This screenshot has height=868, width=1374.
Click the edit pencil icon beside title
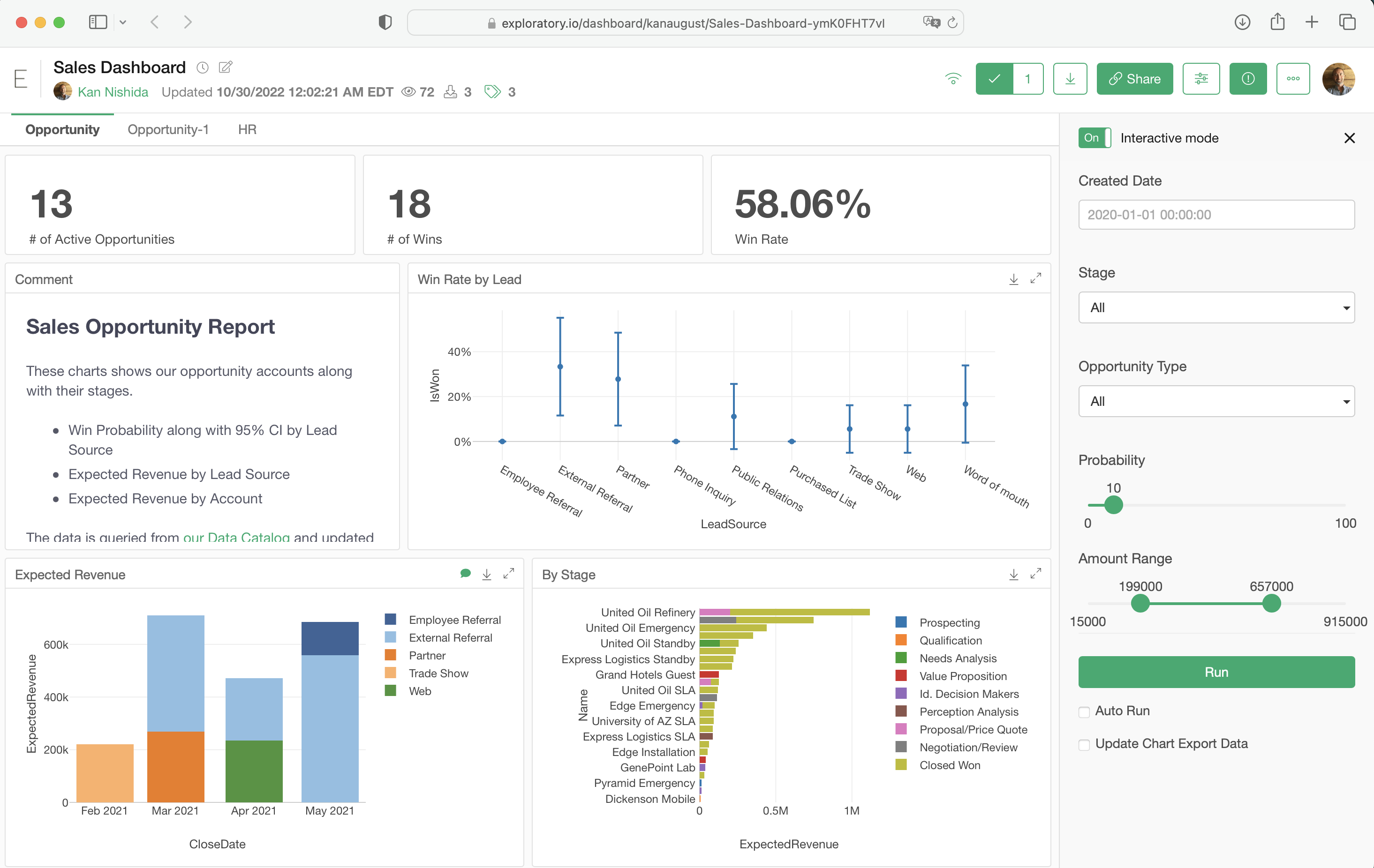[226, 67]
